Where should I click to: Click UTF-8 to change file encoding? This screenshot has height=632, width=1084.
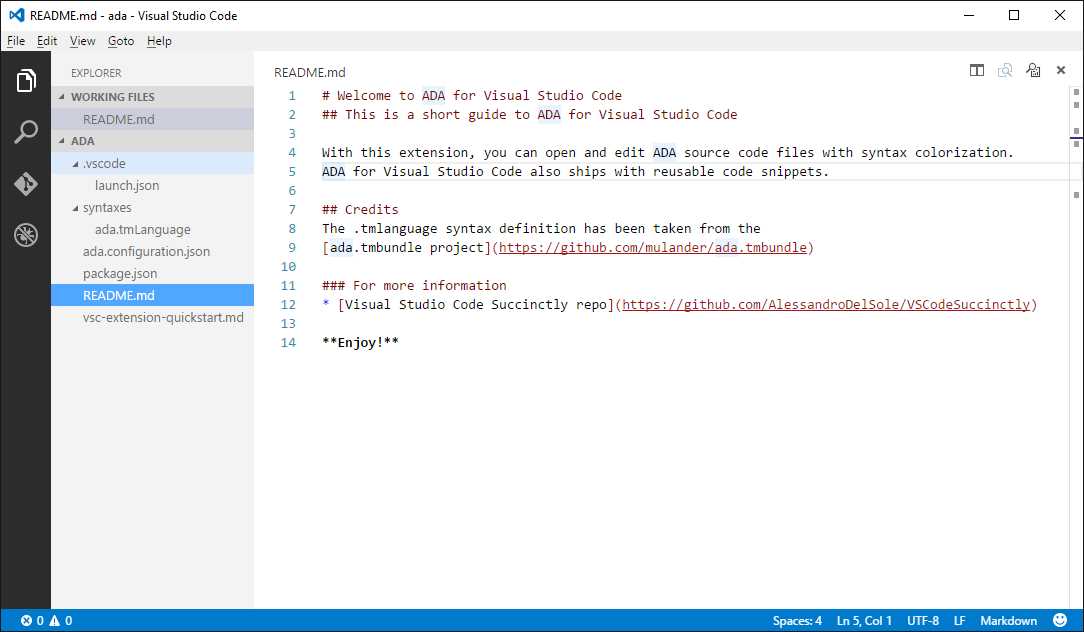923,620
